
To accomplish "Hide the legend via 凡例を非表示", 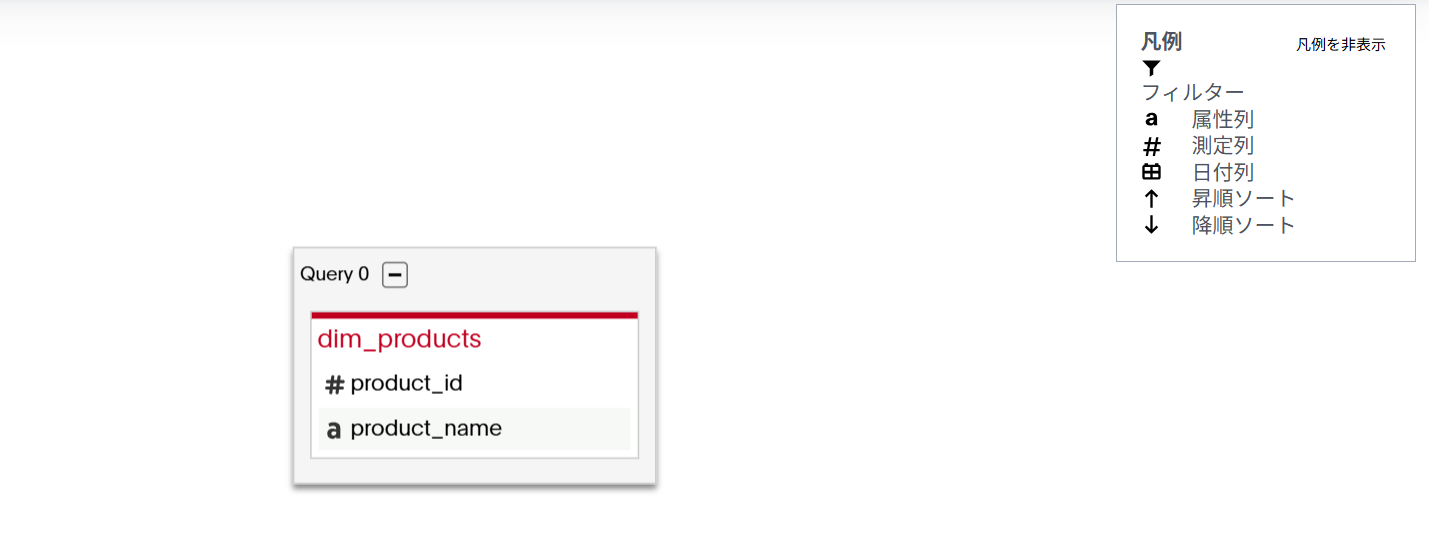I will (1340, 45).
